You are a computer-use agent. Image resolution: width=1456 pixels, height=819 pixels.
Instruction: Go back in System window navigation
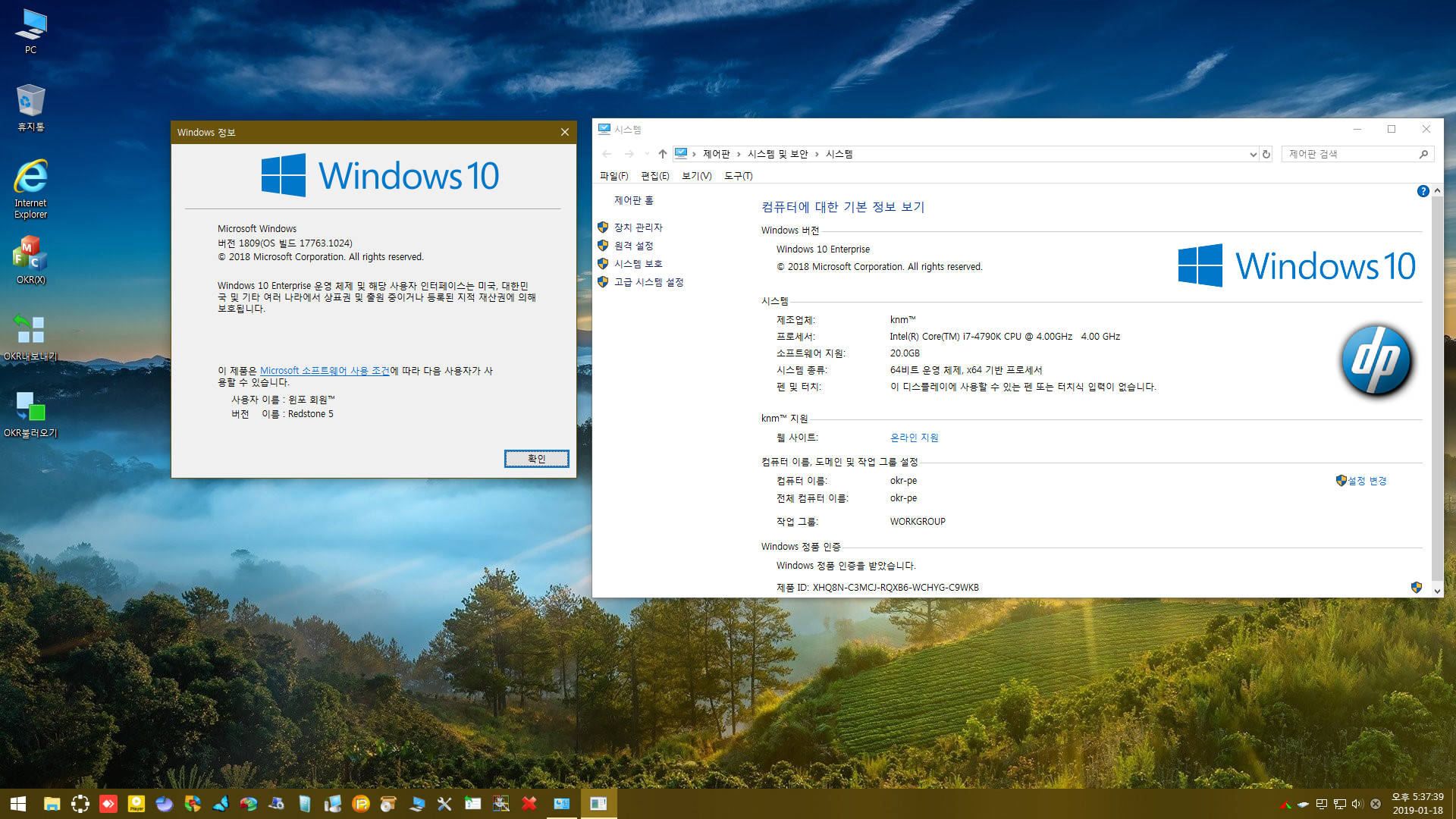click(607, 154)
